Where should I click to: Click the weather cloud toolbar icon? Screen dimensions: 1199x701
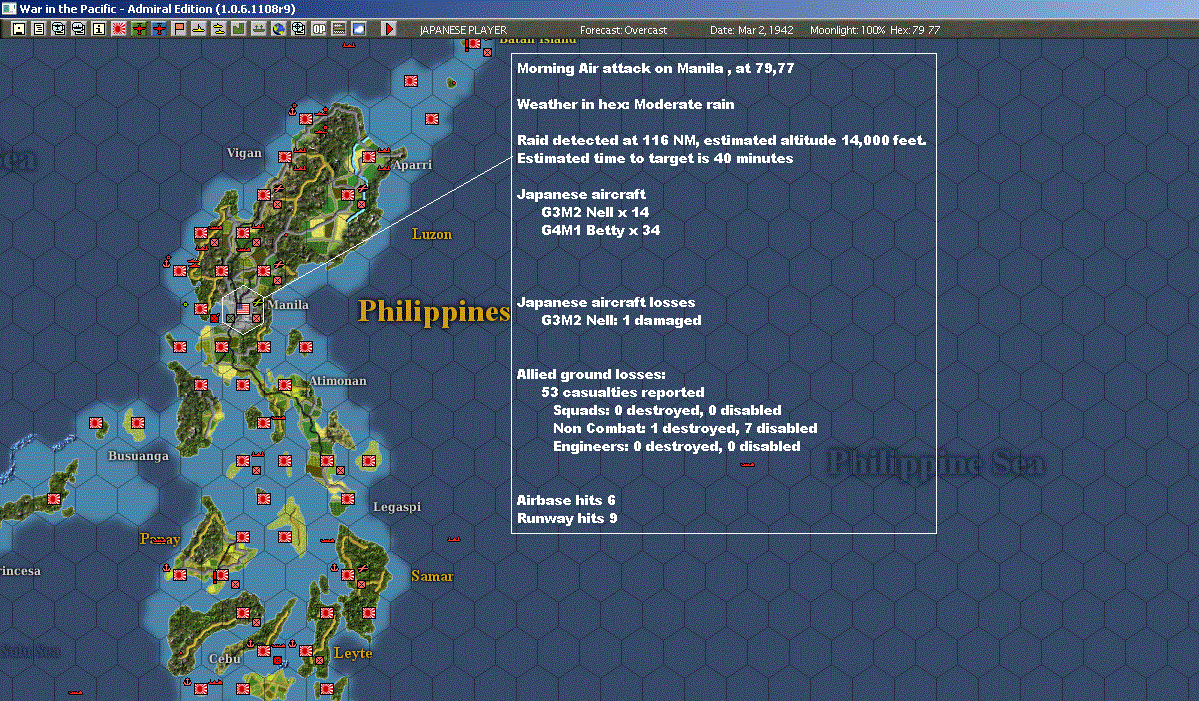[358, 29]
